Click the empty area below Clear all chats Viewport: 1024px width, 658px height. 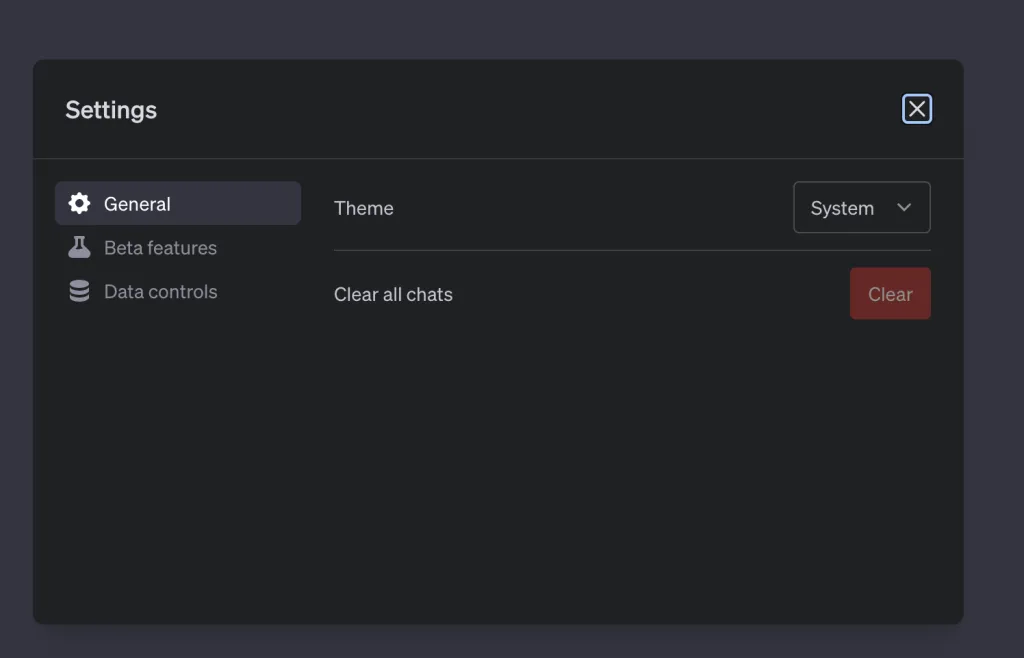(x=632, y=470)
